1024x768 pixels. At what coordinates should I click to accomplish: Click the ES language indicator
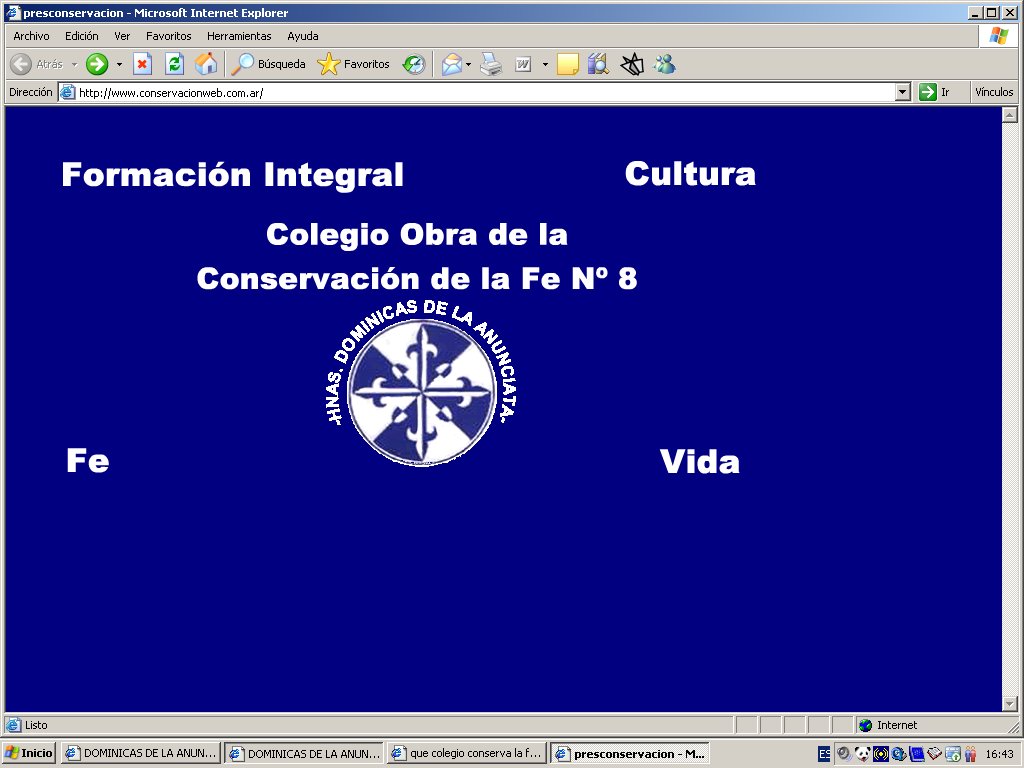click(x=824, y=754)
